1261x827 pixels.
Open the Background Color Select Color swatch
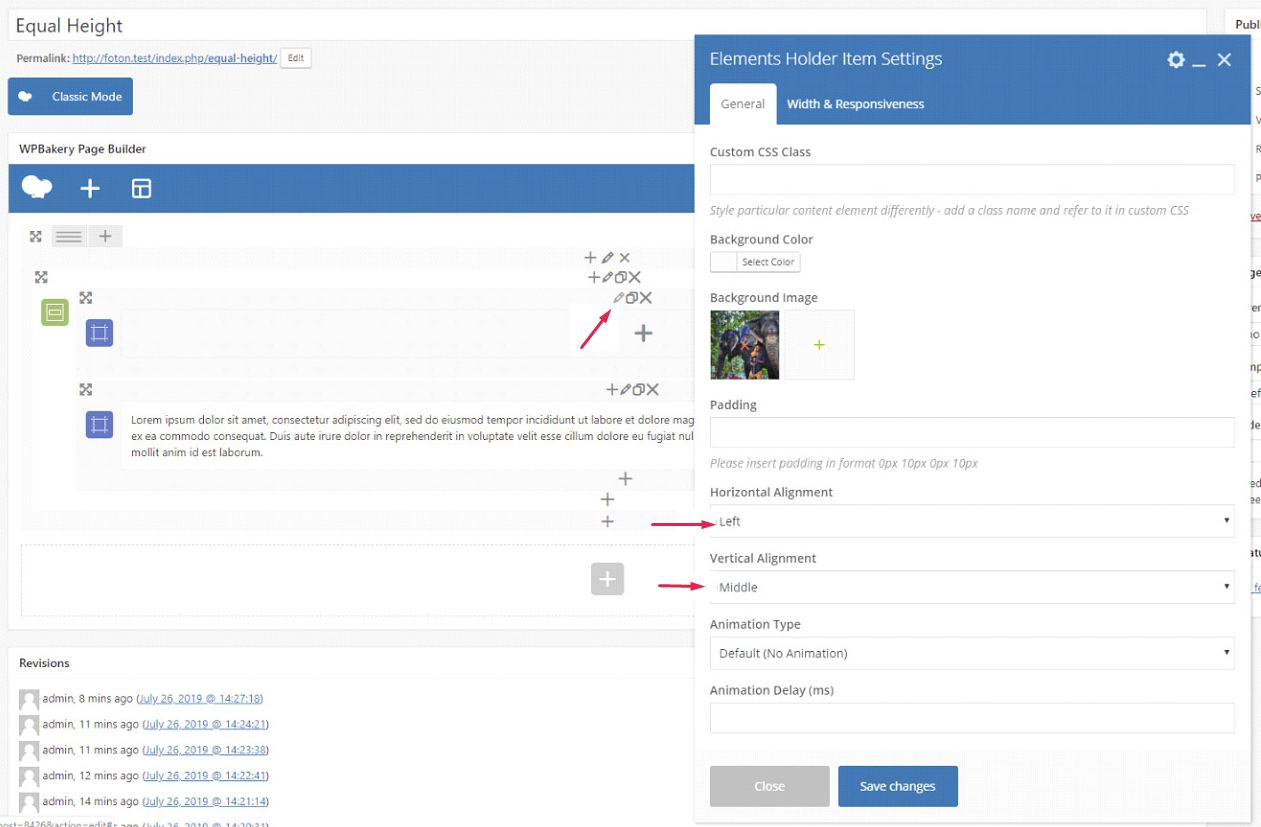click(755, 262)
